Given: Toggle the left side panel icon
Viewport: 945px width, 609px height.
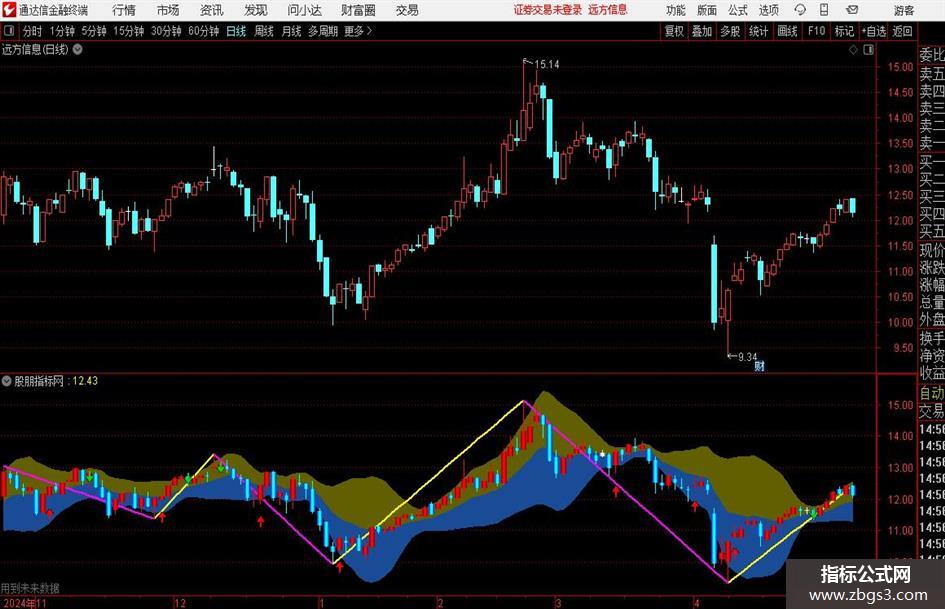Looking at the screenshot, I should (9, 31).
